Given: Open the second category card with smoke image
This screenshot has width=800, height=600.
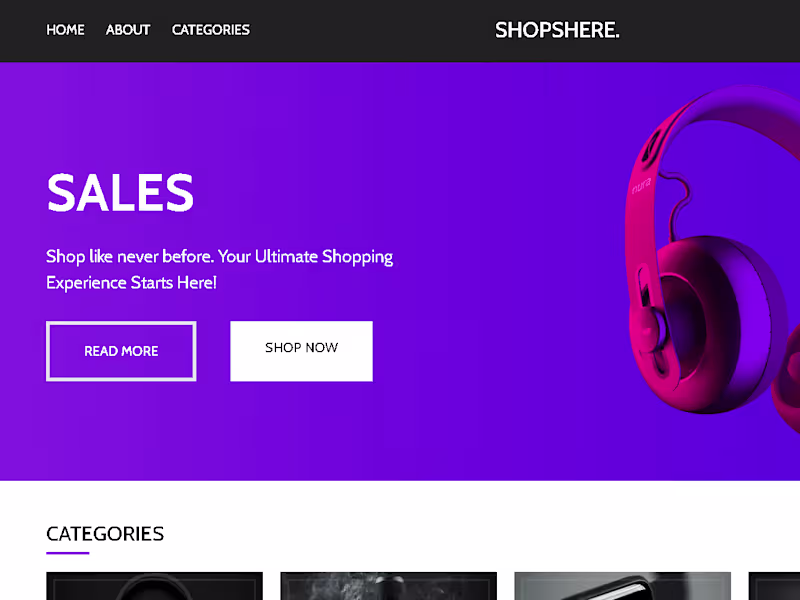Looking at the screenshot, I should (388, 586).
